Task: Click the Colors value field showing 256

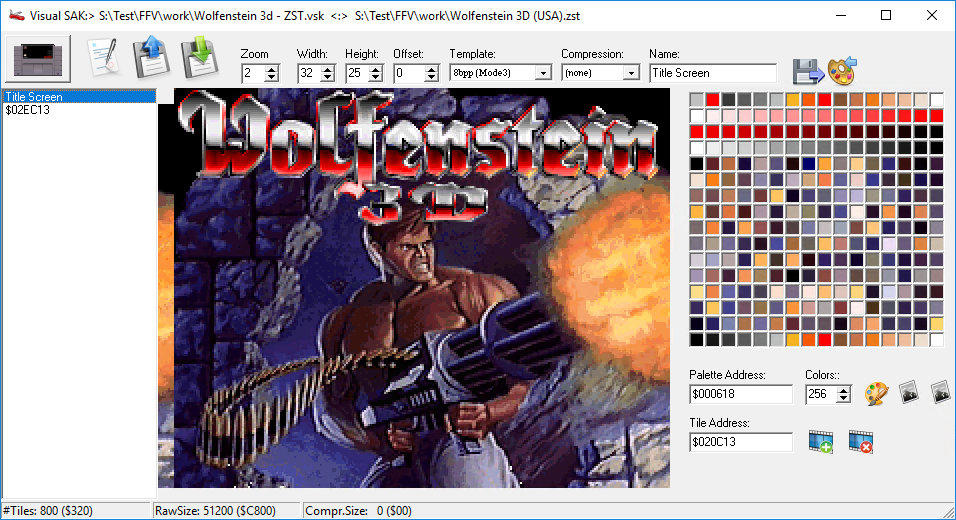Action: [821, 394]
